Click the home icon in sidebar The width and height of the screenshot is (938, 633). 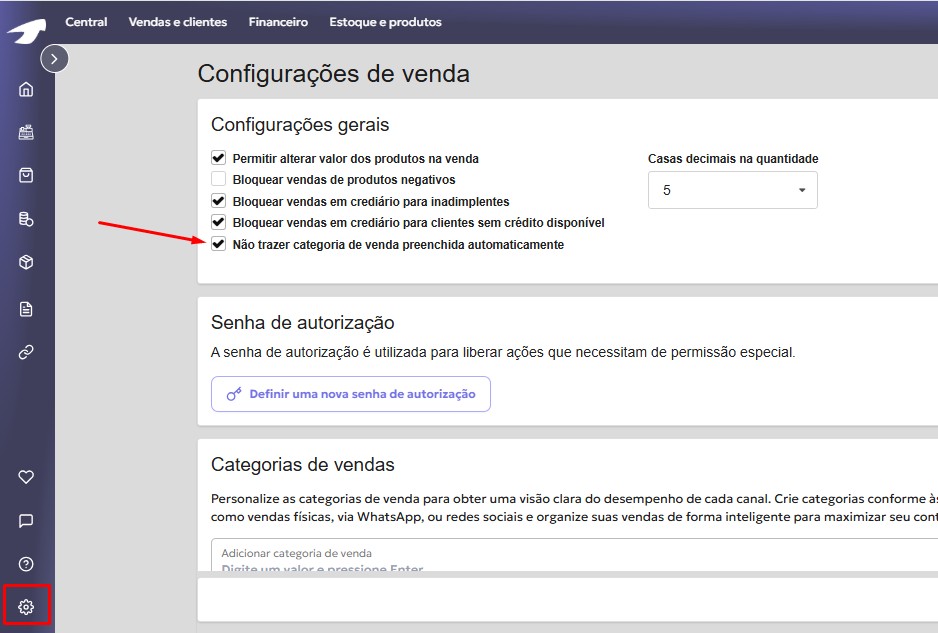[x=26, y=89]
